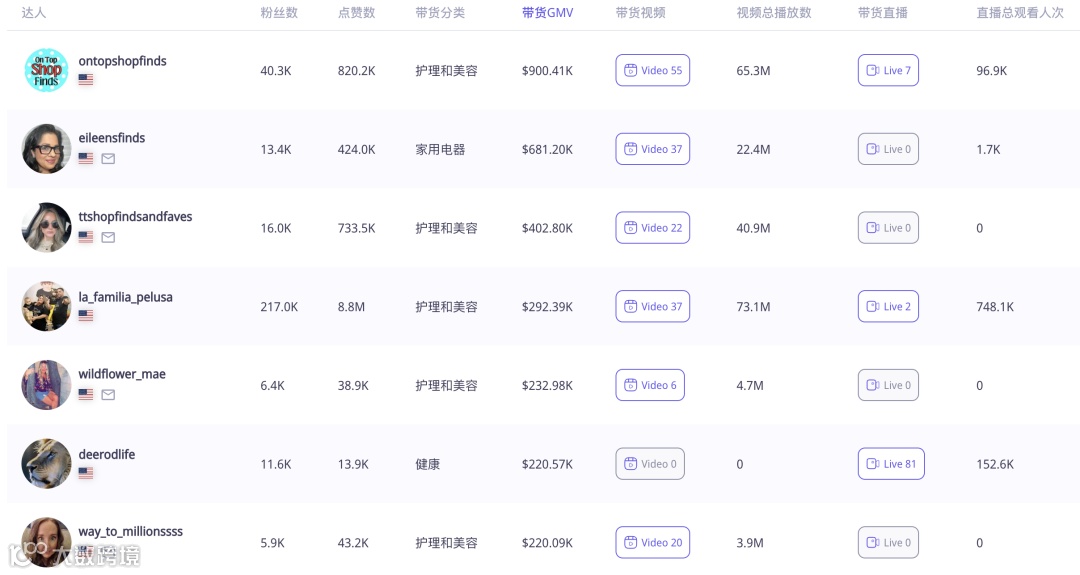View Live 81 streams of deerodlife
The image size is (1080, 575).
[x=891, y=463]
